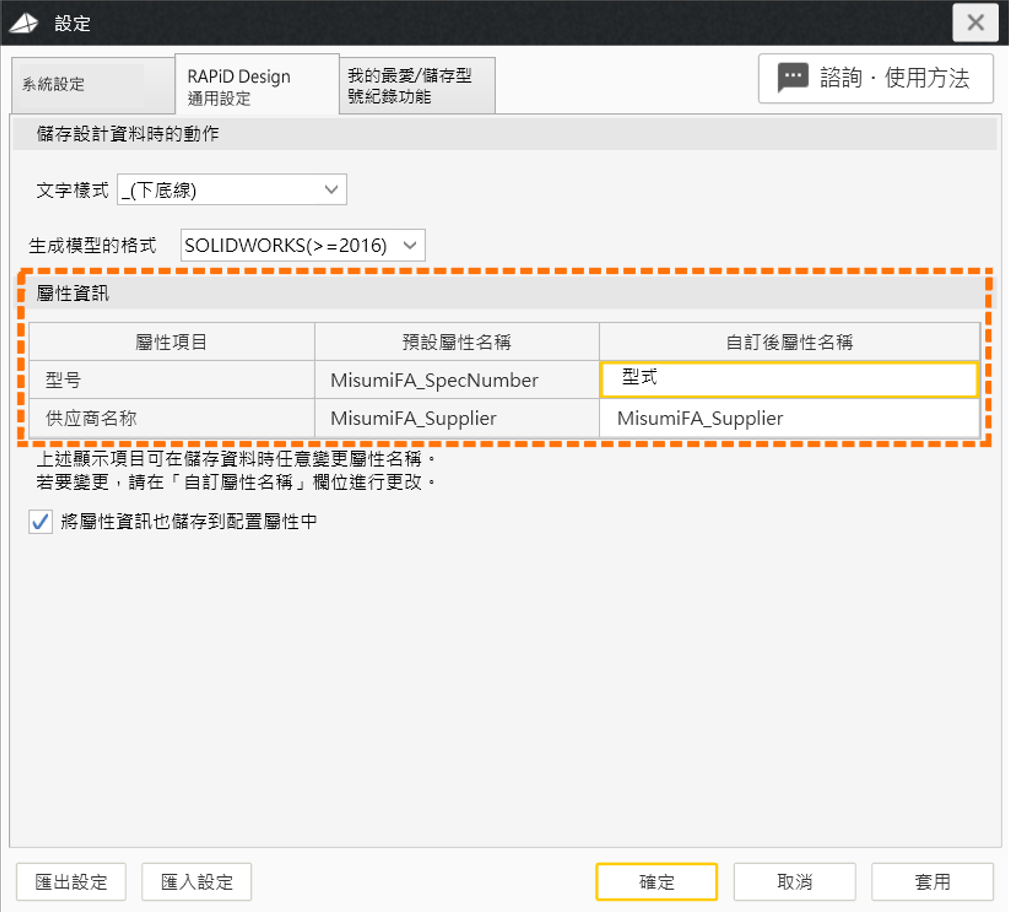
Task: Click the 供应商名称 property row cell
Action: (x=171, y=418)
